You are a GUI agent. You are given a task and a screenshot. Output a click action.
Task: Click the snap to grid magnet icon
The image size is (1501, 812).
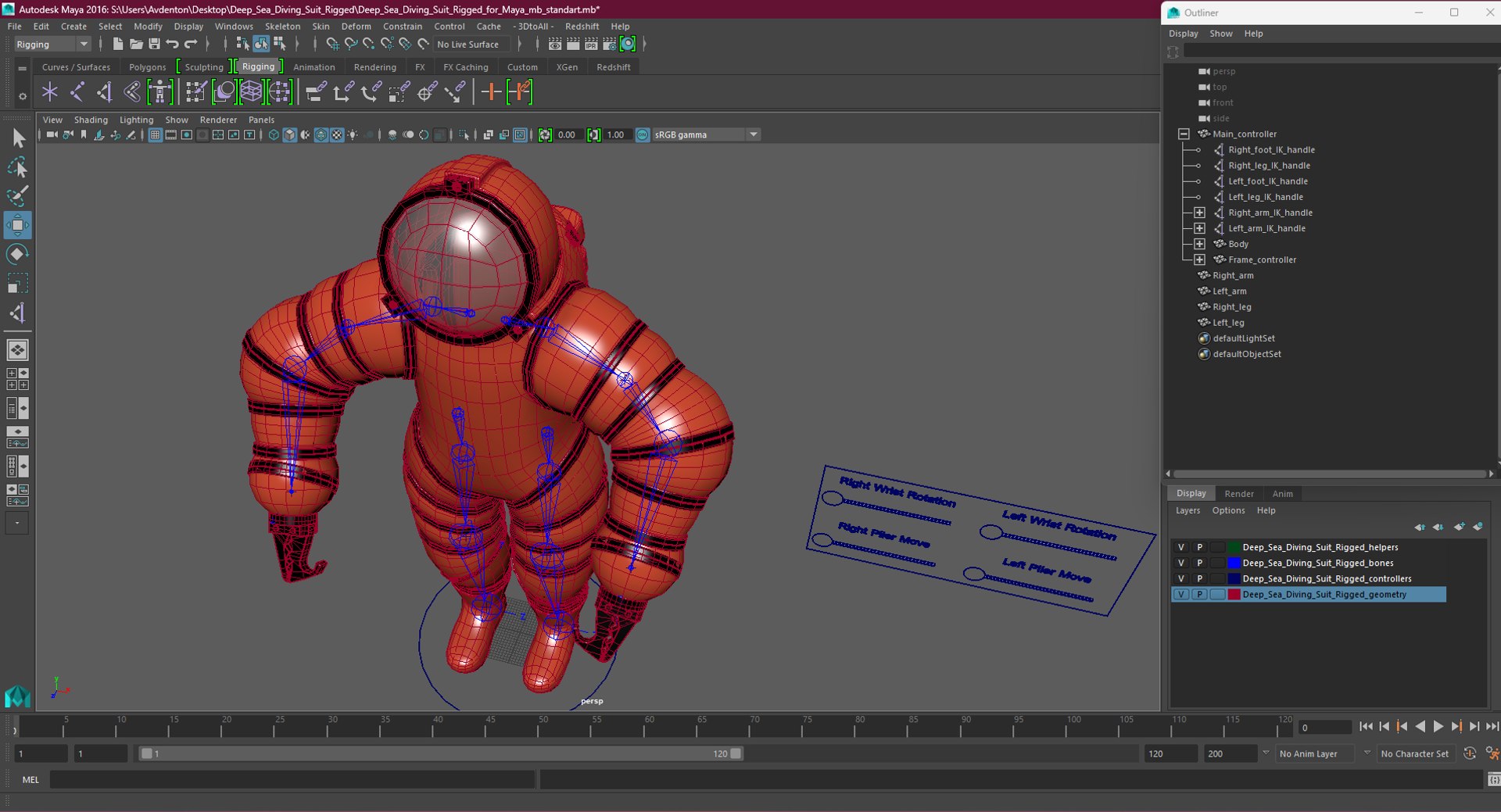pos(332,44)
